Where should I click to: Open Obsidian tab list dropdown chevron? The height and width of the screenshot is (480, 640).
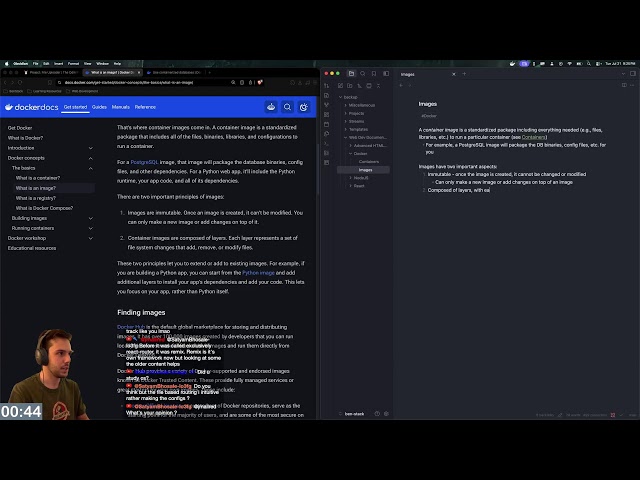point(623,74)
